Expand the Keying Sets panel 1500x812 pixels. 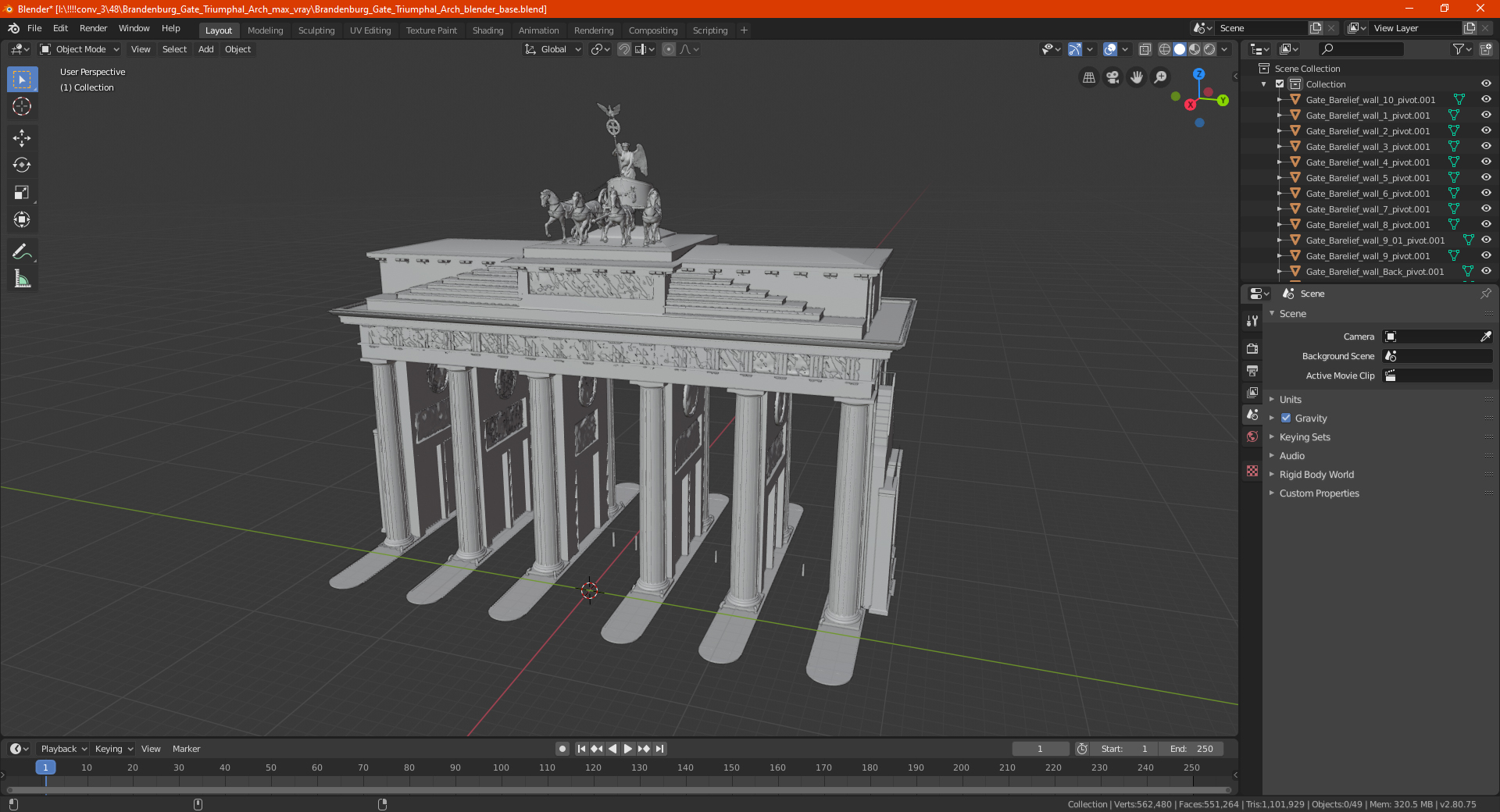[1304, 437]
